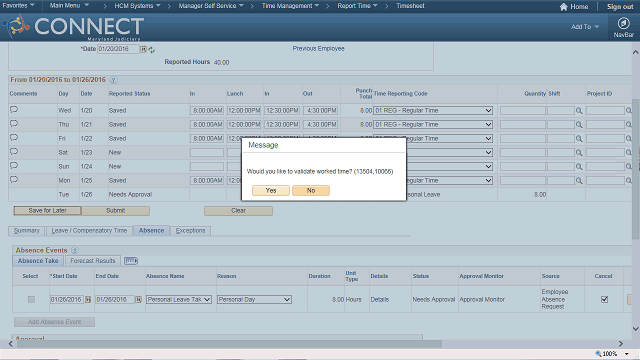Click Project ID lookup icon in Wed 1/20 row
This screenshot has width=640, height=360.
click(629, 111)
